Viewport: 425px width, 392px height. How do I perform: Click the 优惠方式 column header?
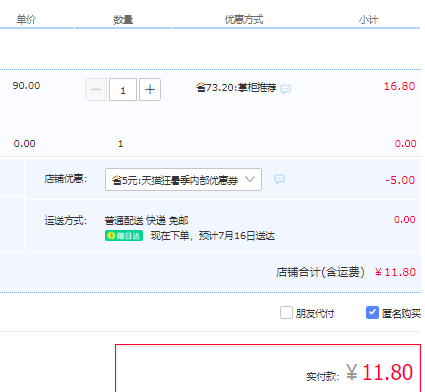pos(244,20)
